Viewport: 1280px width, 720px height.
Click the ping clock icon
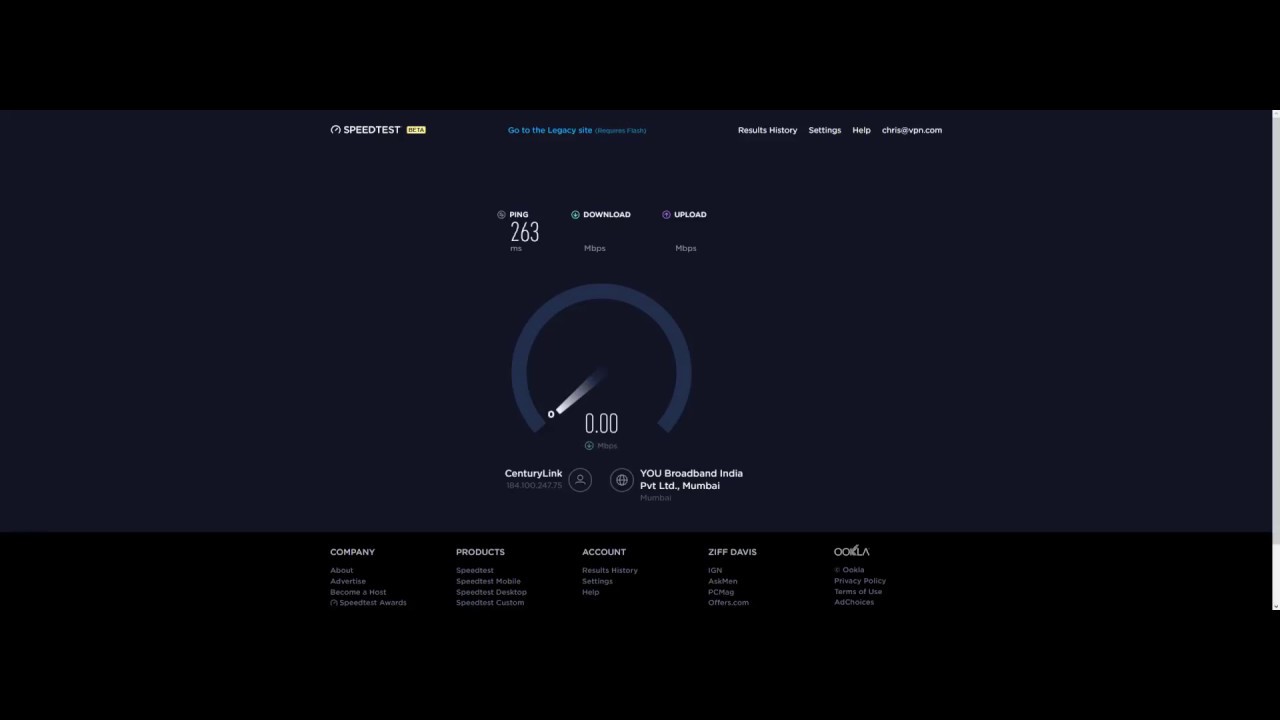pyautogui.click(x=501, y=214)
